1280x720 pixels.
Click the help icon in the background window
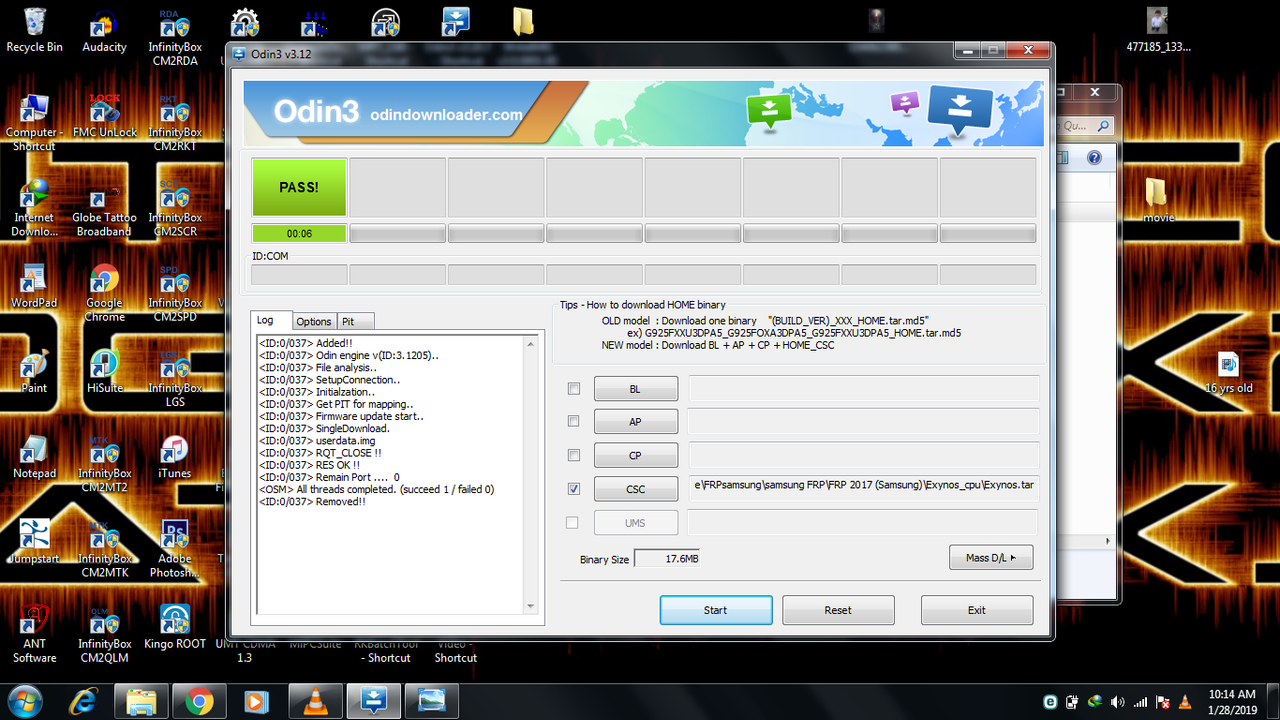tap(1094, 158)
